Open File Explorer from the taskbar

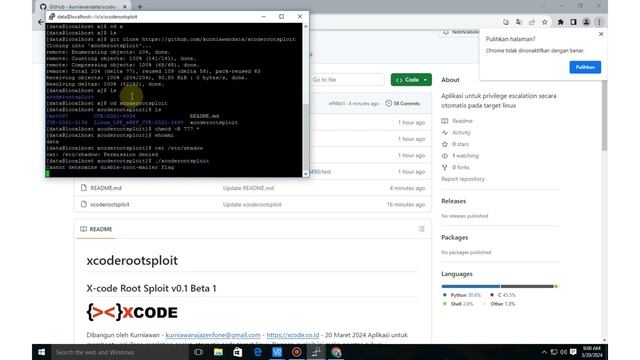point(218,352)
